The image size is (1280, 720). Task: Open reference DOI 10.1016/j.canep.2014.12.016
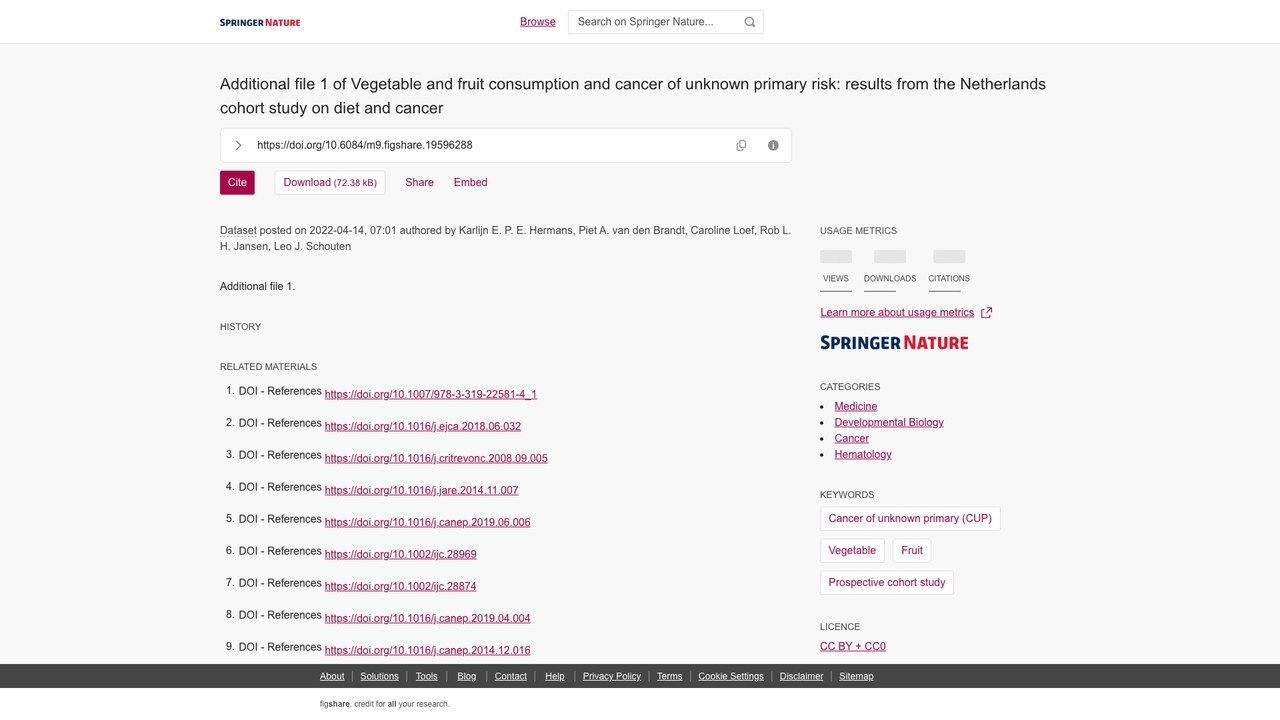pos(428,650)
